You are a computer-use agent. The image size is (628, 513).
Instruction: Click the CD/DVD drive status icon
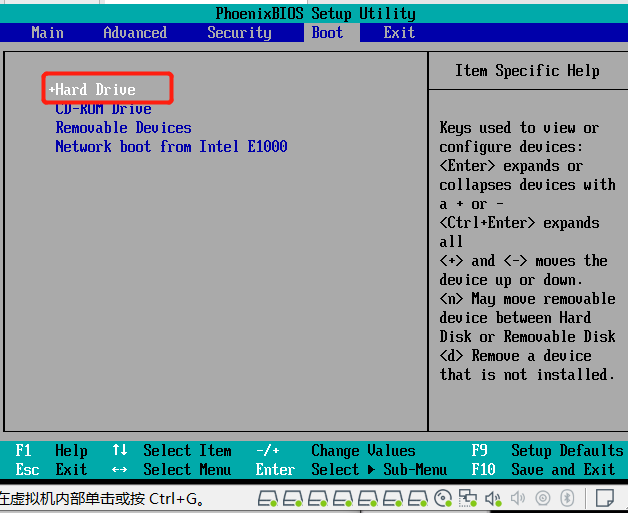coord(443,498)
